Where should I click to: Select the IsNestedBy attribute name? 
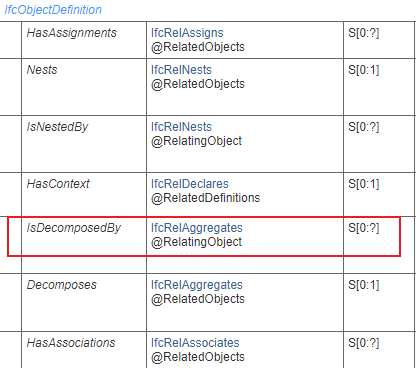click(x=57, y=127)
